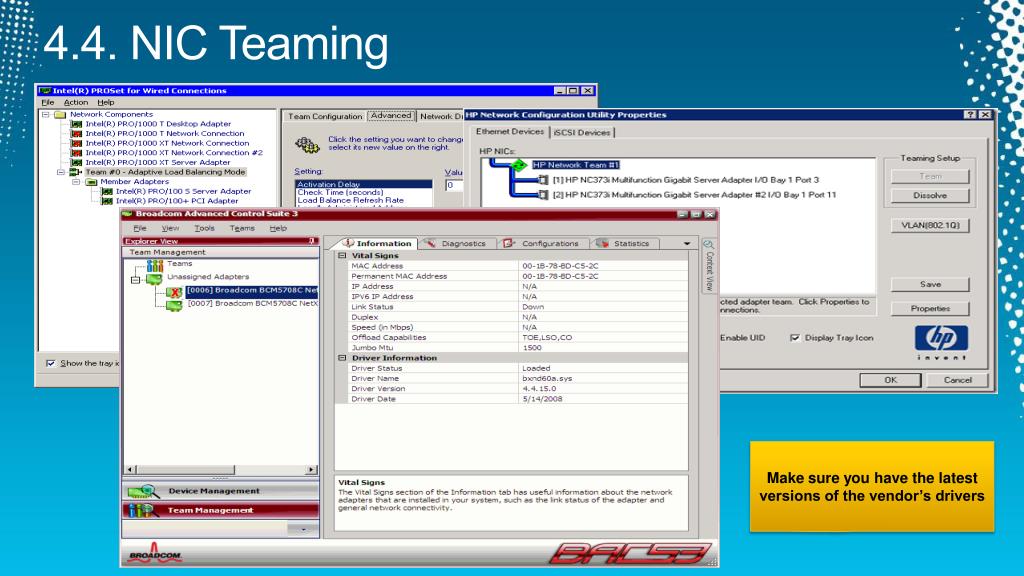Click the Driver Name value bxnd60a.sys

[547, 378]
